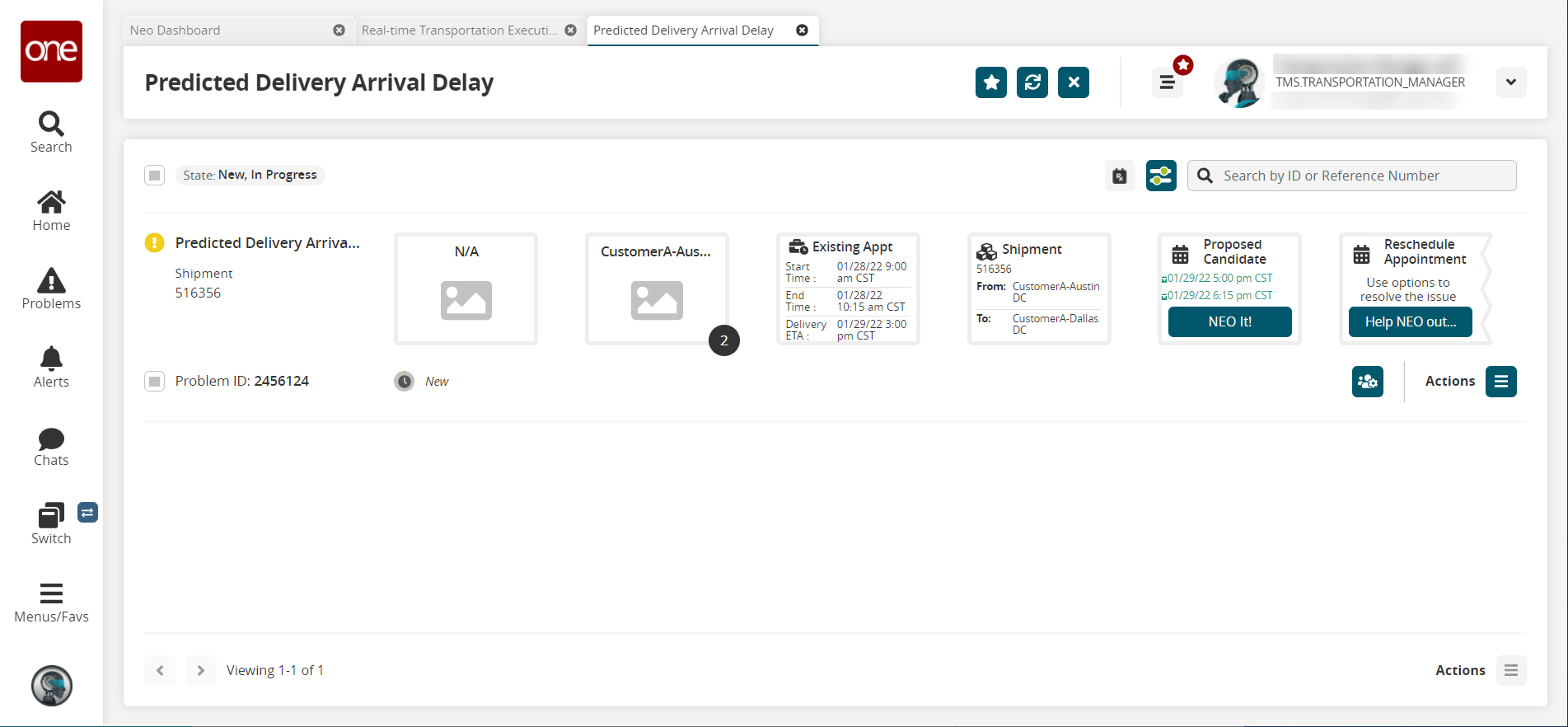Screen dimensions: 1568x727
Task: Open the notifications list icon with red badge
Action: point(1168,82)
